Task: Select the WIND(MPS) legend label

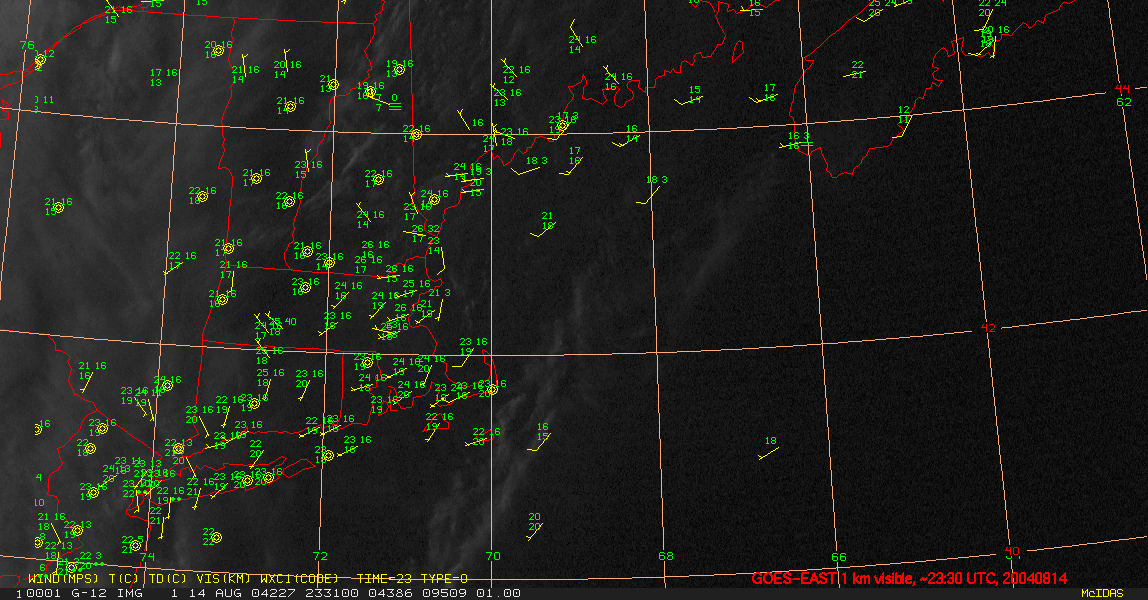Action: [x=63, y=579]
